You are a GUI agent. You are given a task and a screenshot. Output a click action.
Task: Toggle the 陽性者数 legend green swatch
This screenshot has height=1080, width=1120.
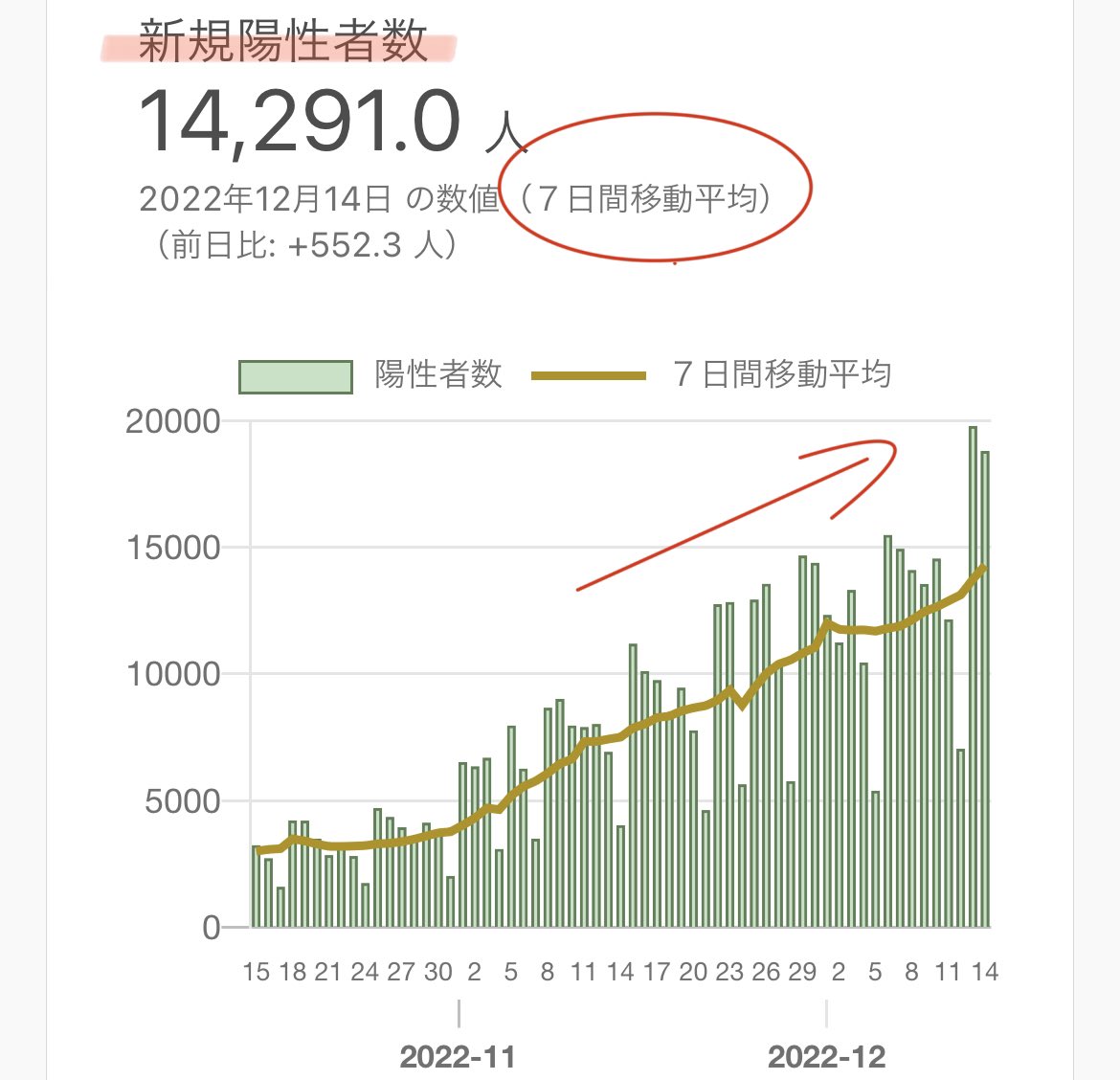point(296,376)
